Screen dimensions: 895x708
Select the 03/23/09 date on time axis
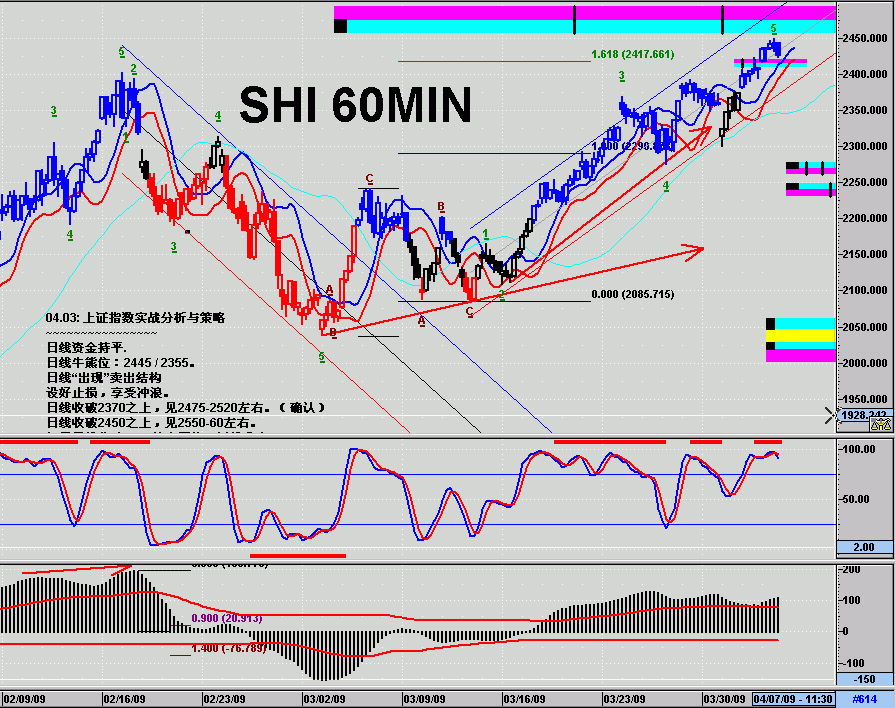click(624, 699)
